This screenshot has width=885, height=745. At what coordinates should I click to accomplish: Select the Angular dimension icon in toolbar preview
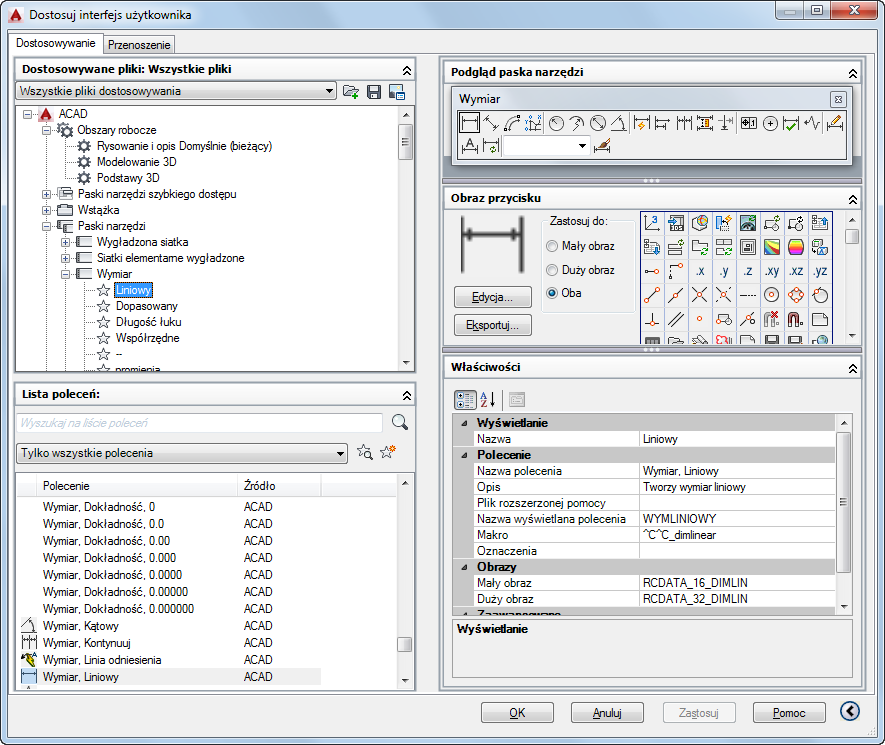(619, 123)
